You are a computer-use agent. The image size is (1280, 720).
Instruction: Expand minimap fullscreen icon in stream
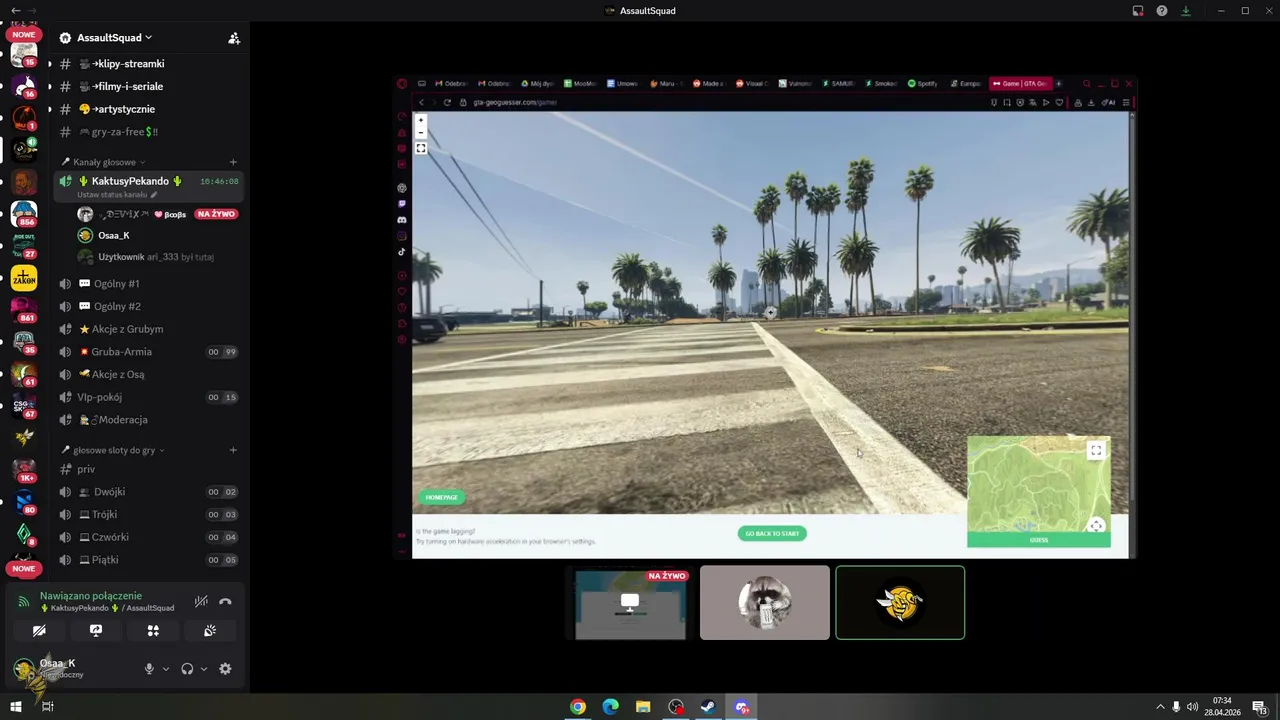[x=1096, y=451]
